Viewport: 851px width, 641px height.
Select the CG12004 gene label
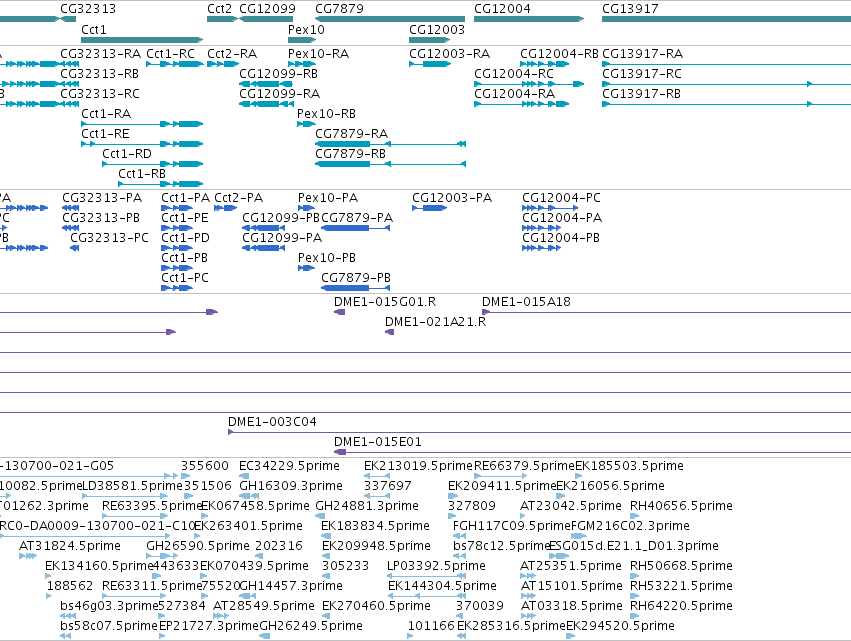502,9
